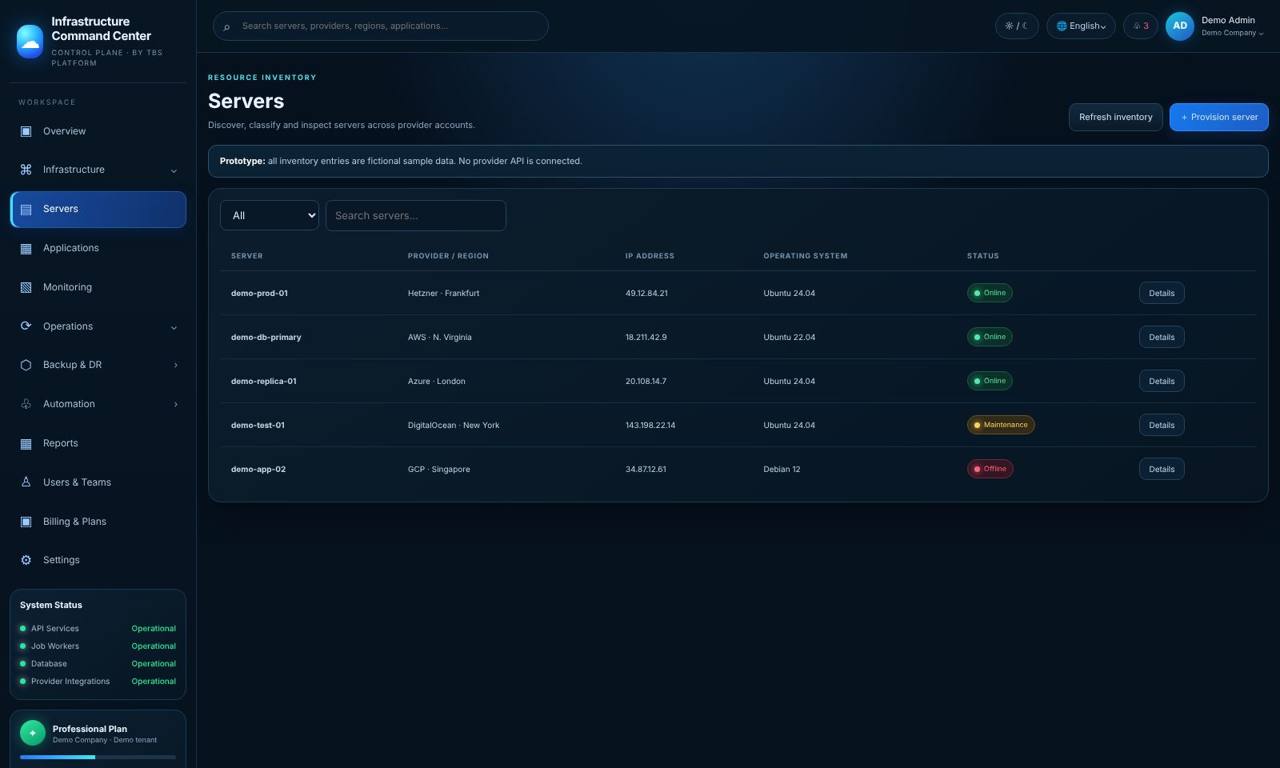Click the Operations refresh-style icon
This screenshot has height=768, width=1280.
coord(26,326)
